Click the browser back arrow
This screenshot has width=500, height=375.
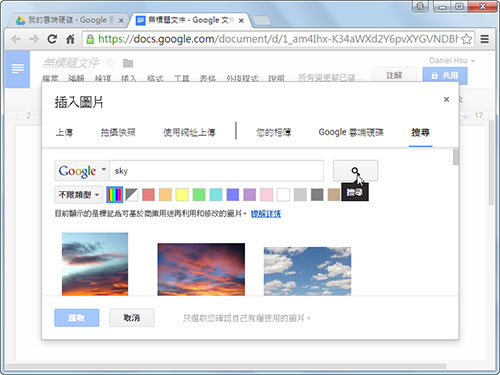[x=16, y=39]
